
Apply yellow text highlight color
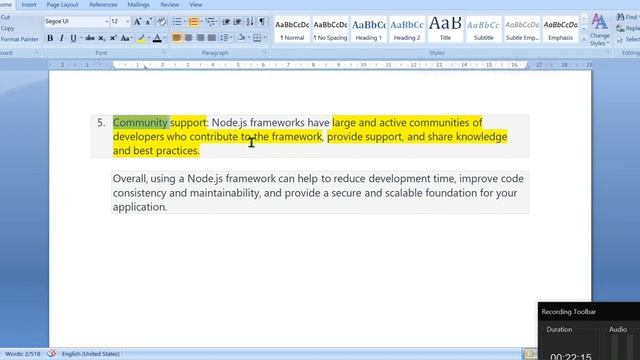pos(141,38)
